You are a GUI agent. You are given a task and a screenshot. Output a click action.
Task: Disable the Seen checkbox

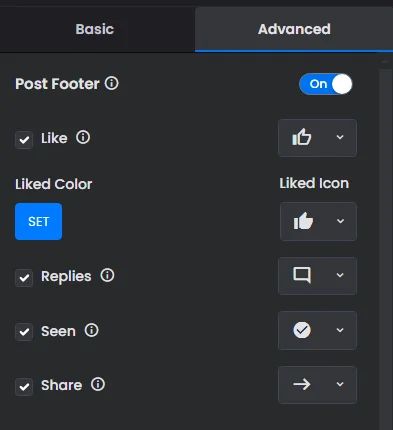[24, 332]
